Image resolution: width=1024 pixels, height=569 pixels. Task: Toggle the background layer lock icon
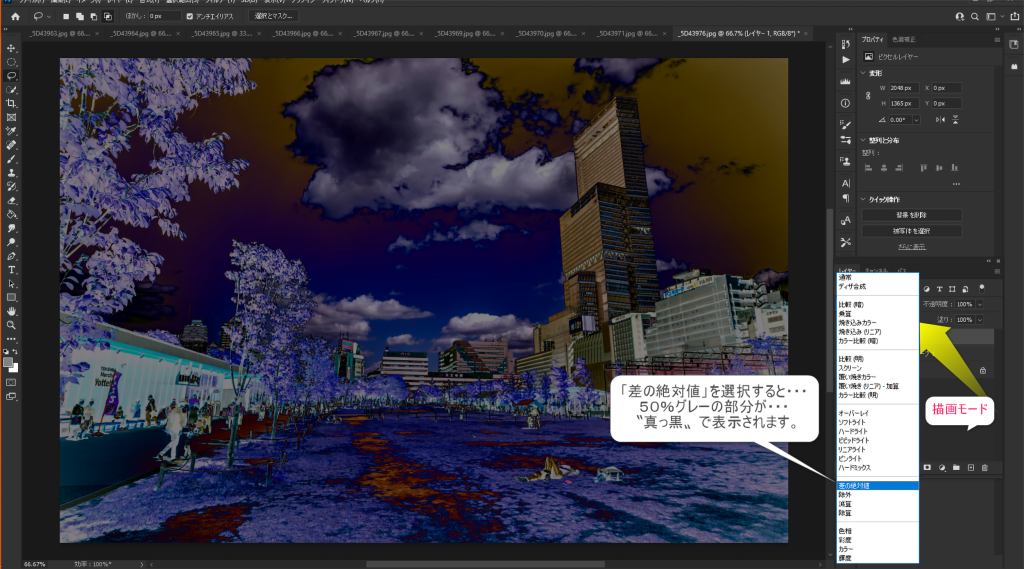982,371
